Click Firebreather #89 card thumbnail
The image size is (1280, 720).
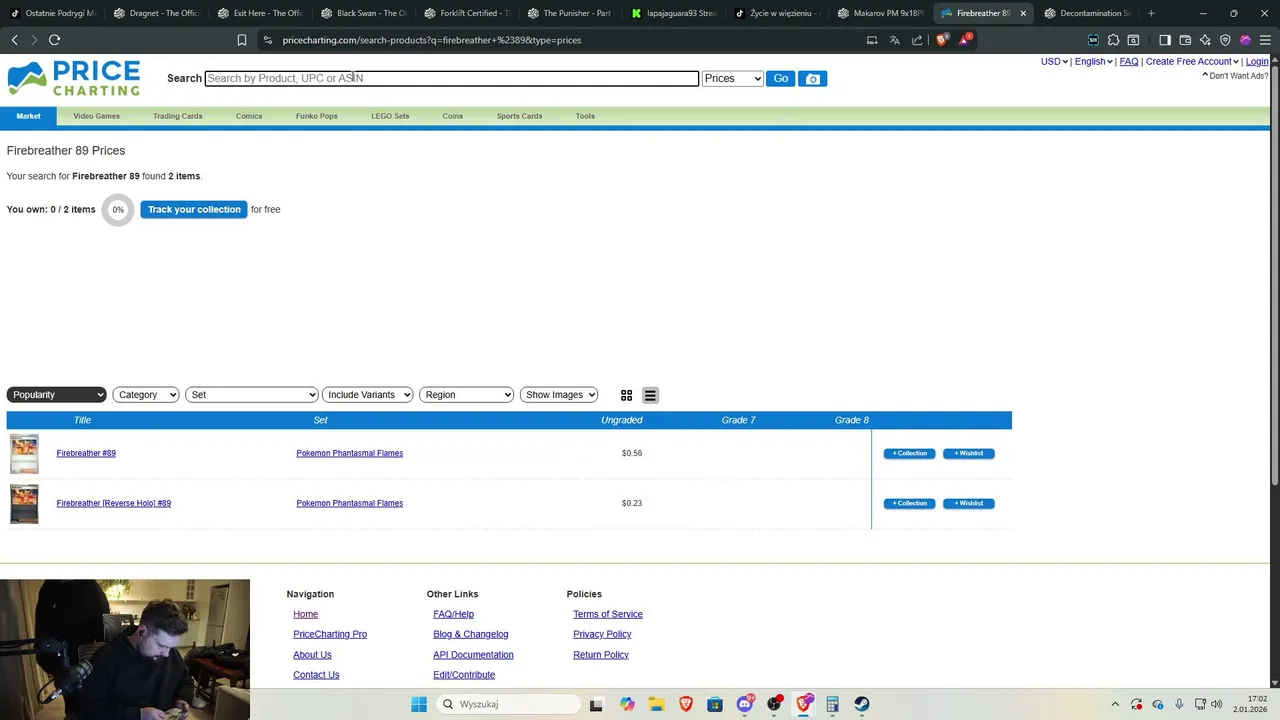click(x=24, y=454)
